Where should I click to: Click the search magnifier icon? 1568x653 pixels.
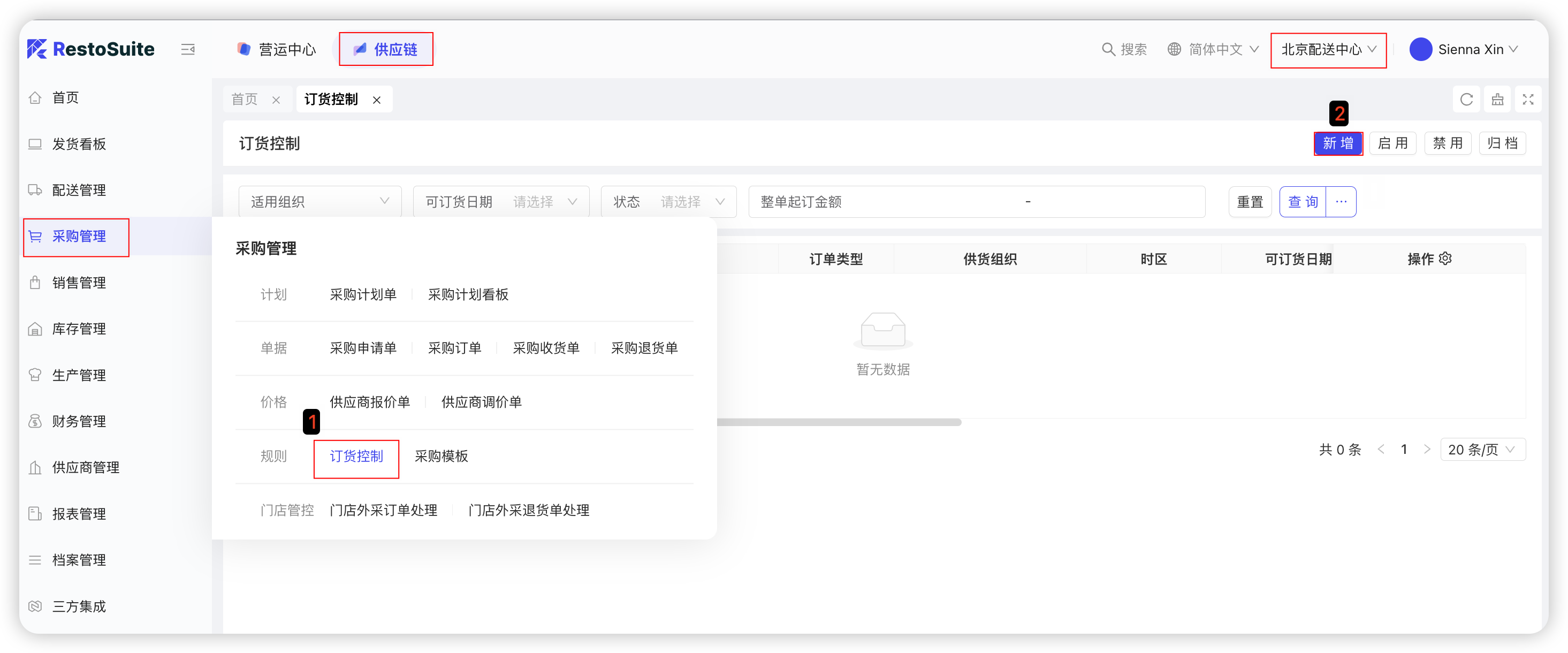tap(1108, 49)
